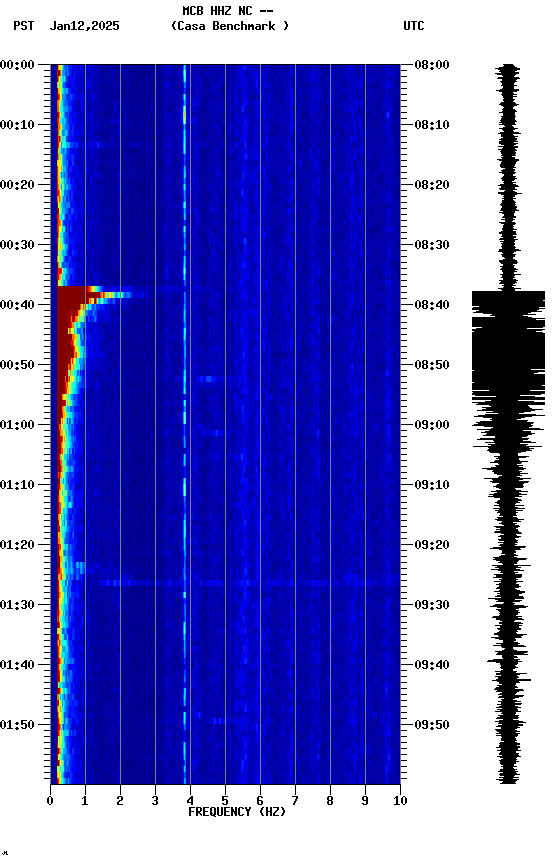The image size is (552, 864).
Task: Click the '09:20' UTC time label
Action: pyautogui.click(x=432, y=546)
